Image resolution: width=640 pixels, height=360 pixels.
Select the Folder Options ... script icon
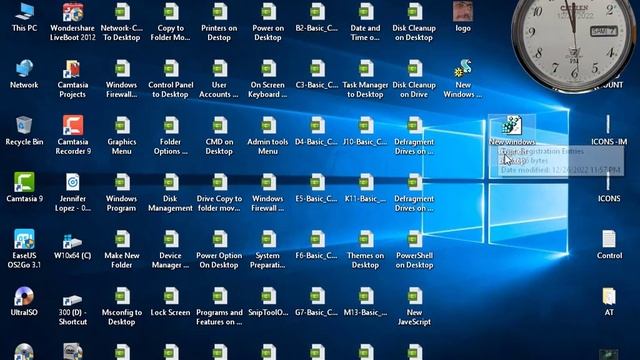click(171, 126)
